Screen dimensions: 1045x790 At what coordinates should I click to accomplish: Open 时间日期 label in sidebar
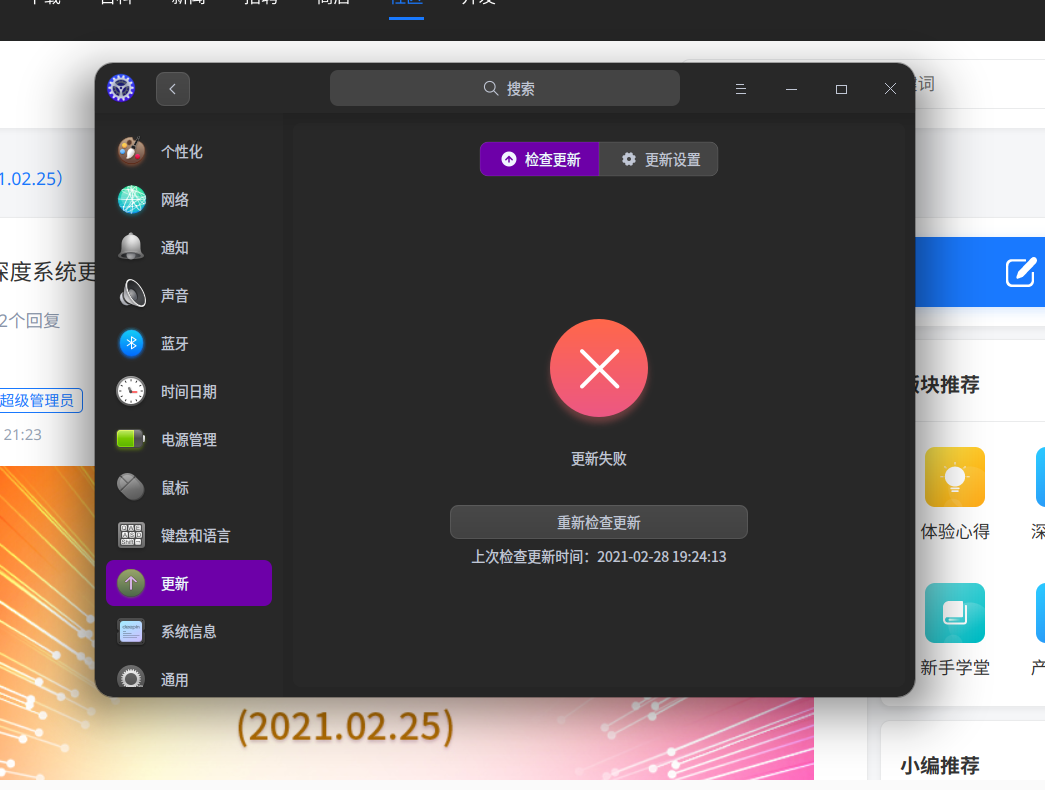point(189,391)
